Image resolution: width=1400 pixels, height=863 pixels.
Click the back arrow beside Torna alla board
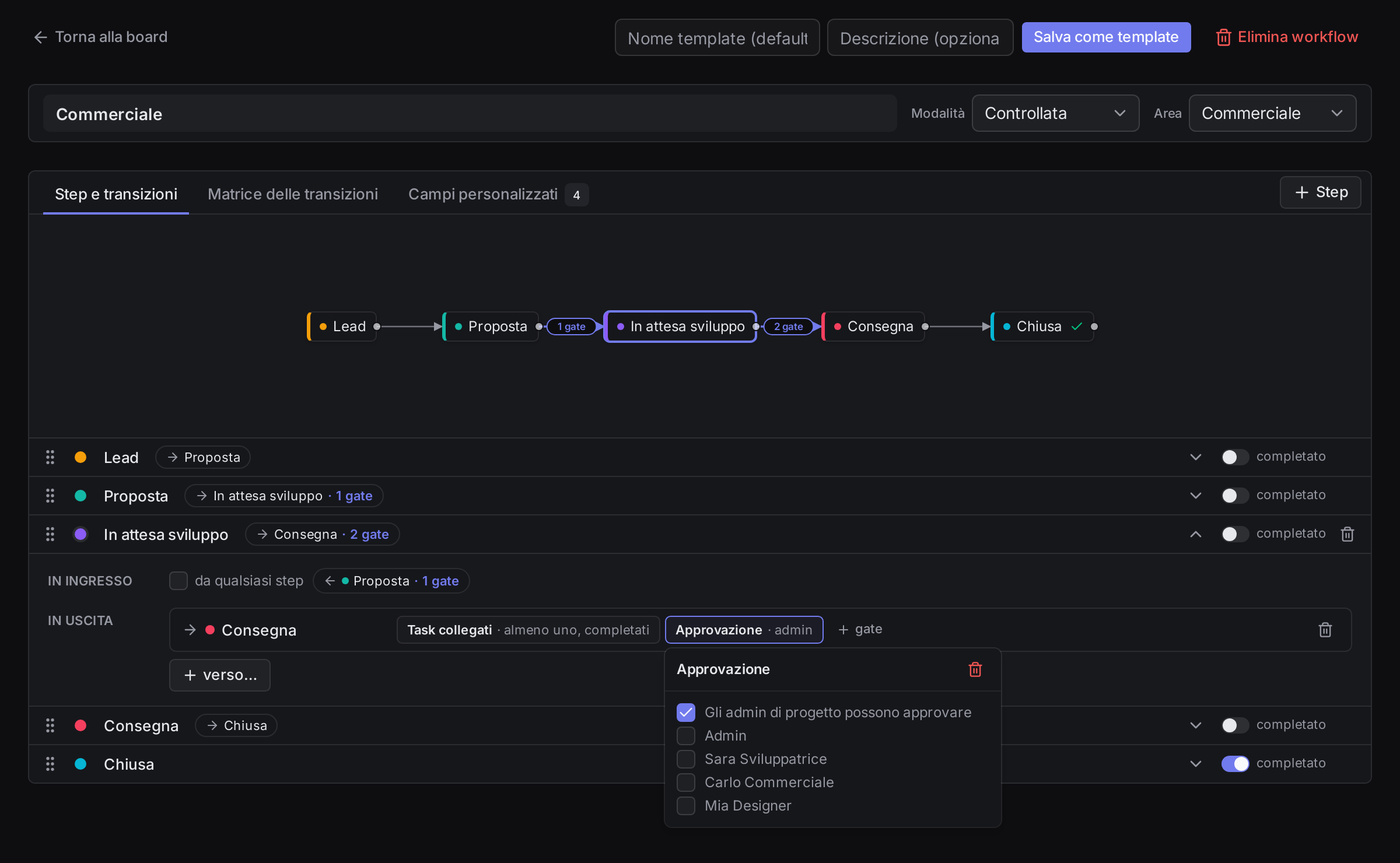tap(40, 37)
